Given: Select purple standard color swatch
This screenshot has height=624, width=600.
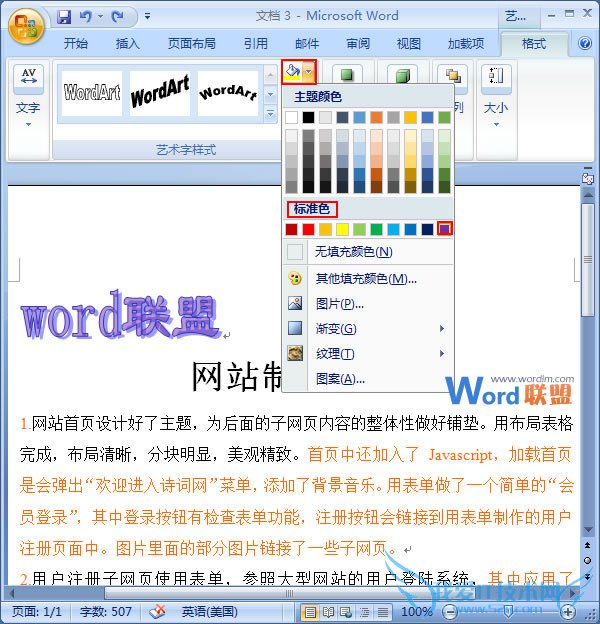Looking at the screenshot, I should (x=444, y=229).
